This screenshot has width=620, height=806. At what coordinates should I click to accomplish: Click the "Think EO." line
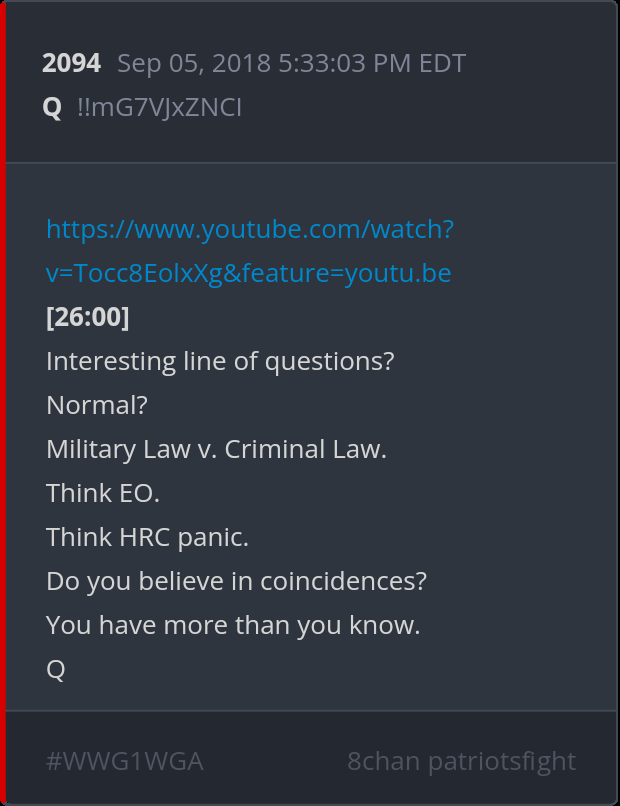[103, 493]
